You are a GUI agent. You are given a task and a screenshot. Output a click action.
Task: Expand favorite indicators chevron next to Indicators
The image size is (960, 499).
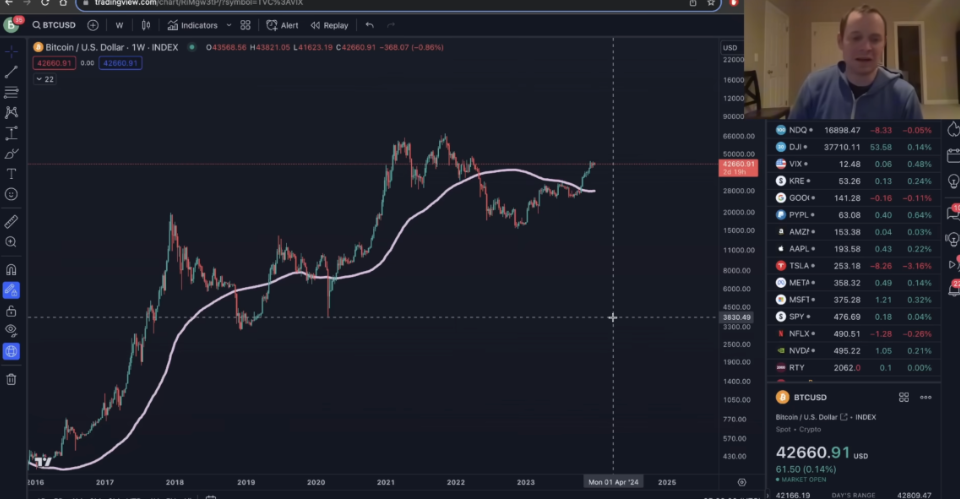click(x=229, y=25)
